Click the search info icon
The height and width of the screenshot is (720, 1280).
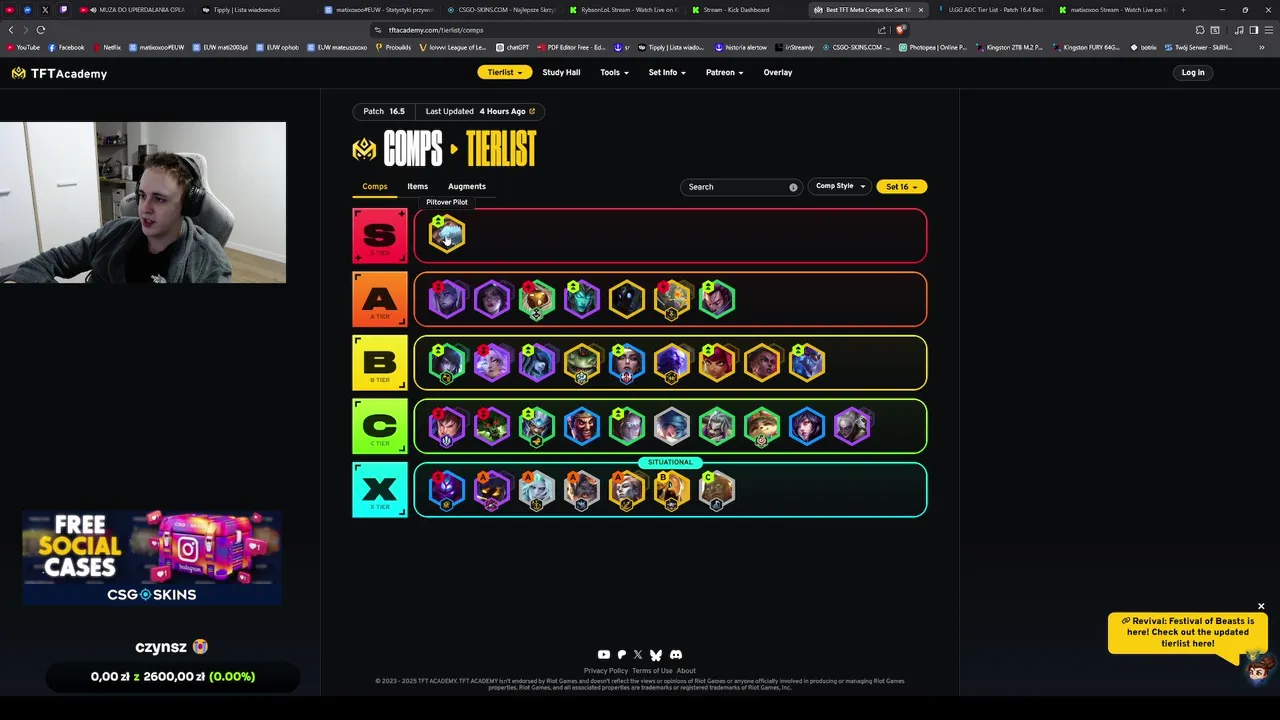793,187
